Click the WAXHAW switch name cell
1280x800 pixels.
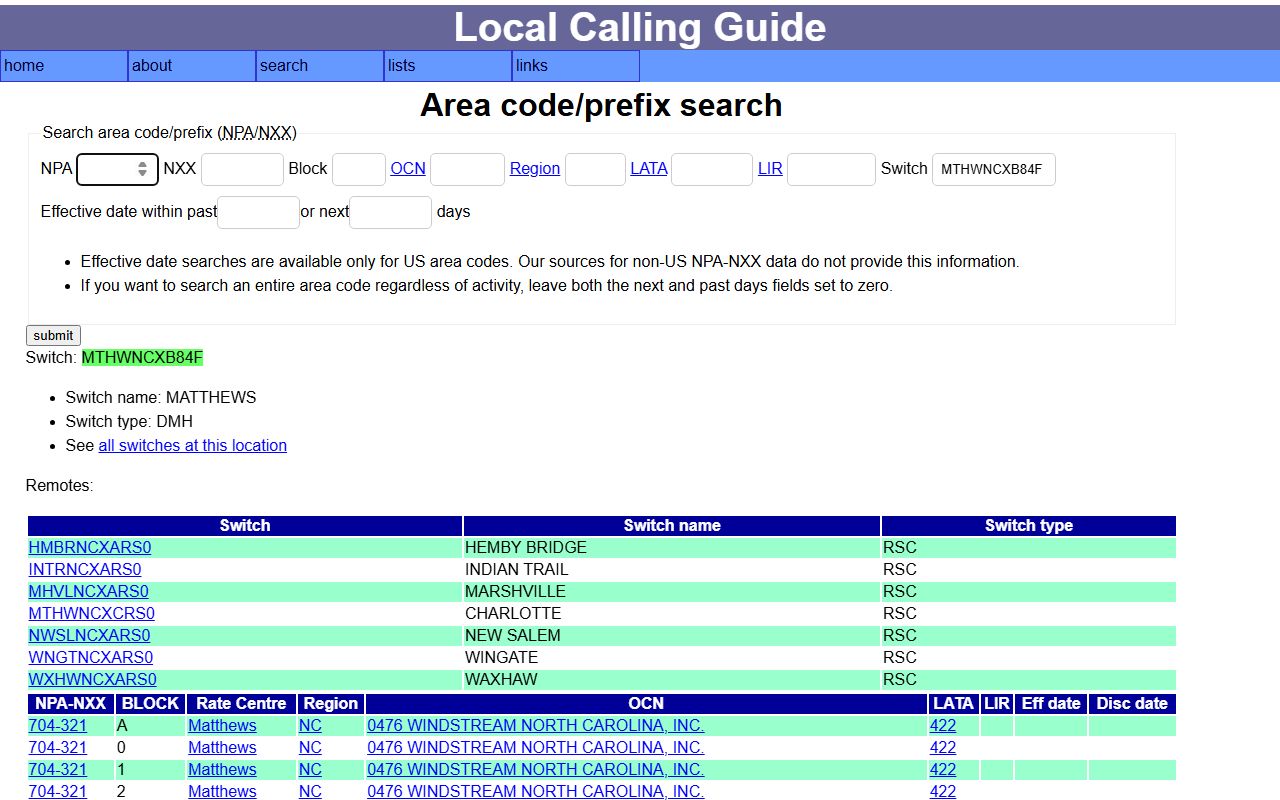click(672, 680)
